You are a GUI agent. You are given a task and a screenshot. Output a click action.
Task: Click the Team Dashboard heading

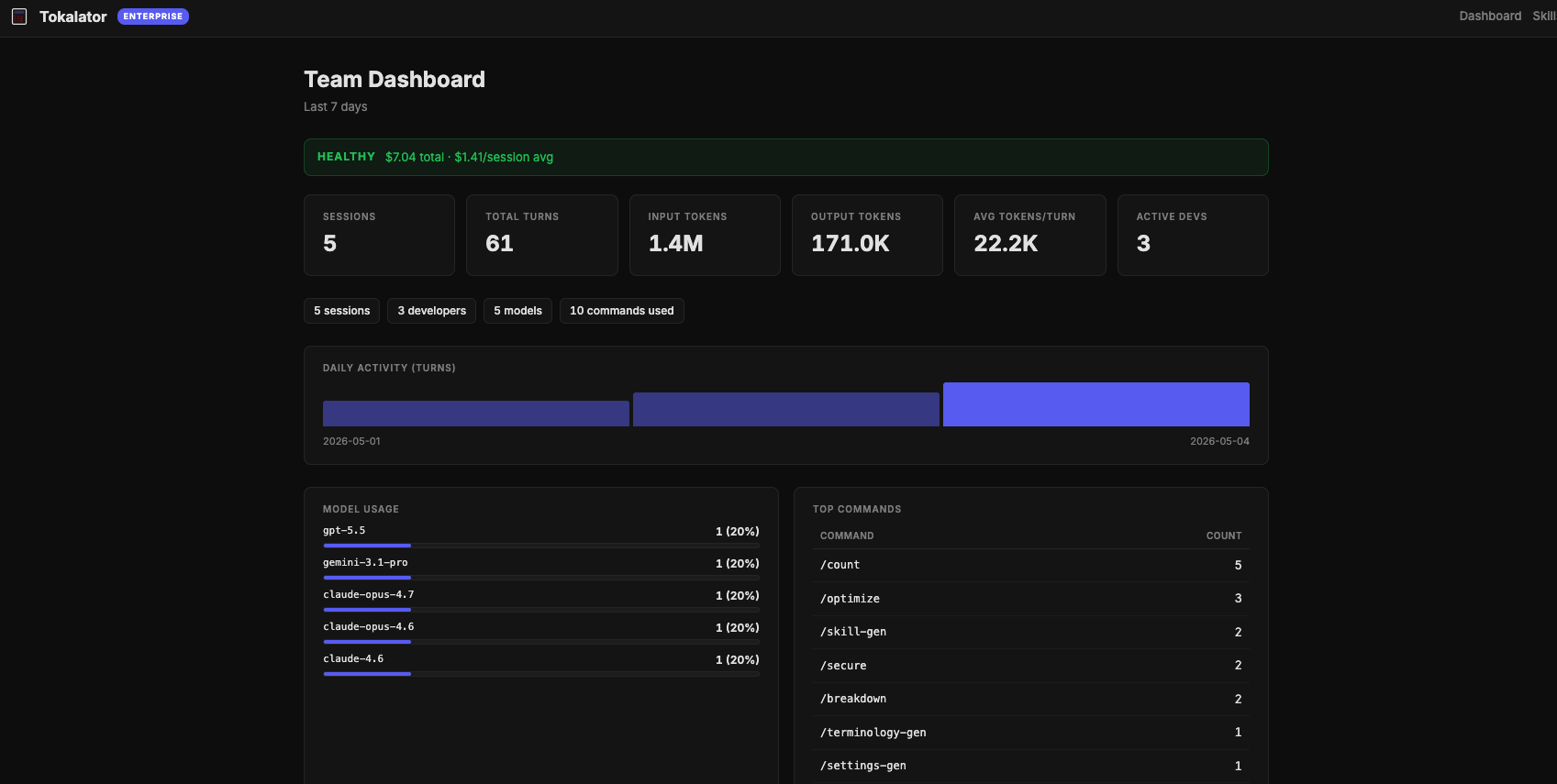coord(395,80)
